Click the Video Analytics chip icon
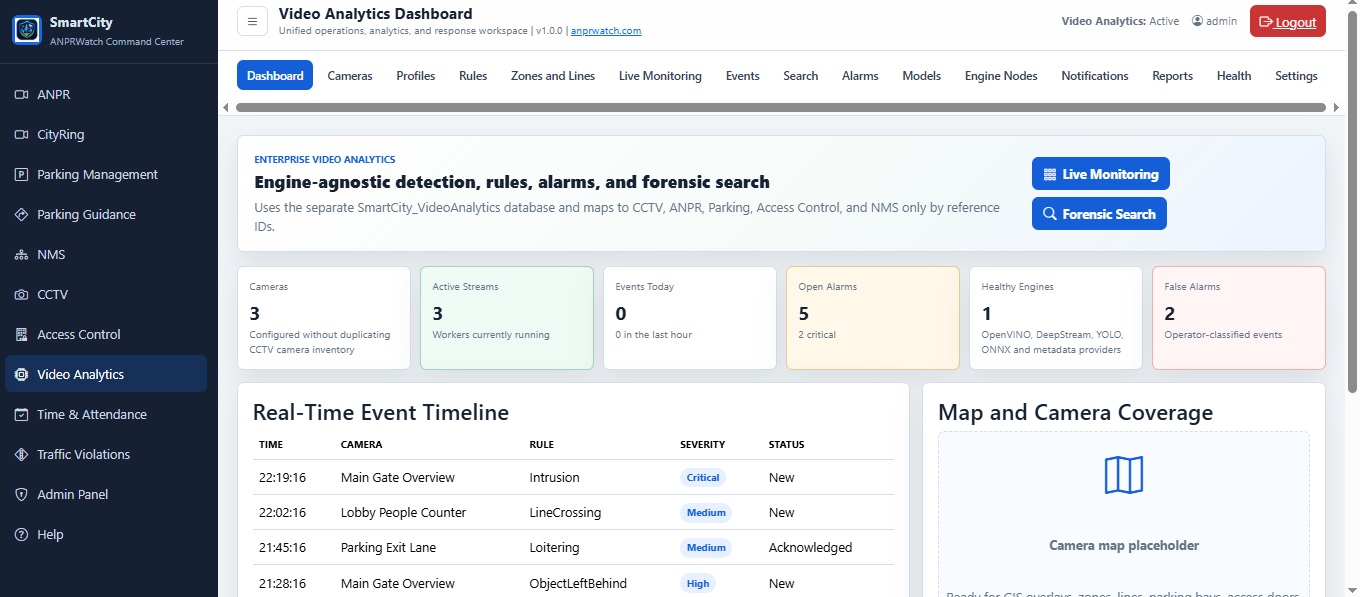 (x=21, y=375)
